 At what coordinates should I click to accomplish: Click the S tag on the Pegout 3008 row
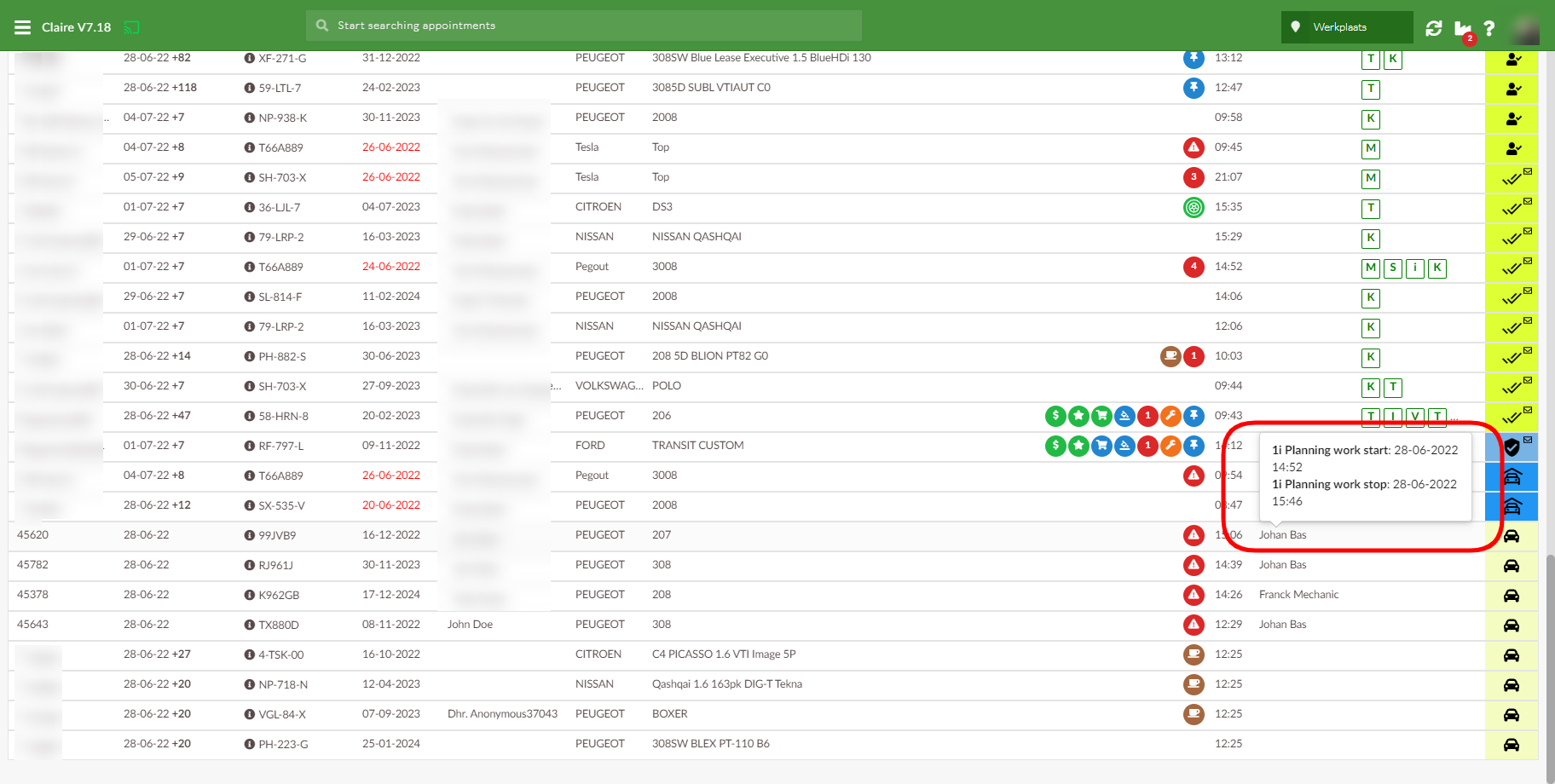(x=1393, y=268)
